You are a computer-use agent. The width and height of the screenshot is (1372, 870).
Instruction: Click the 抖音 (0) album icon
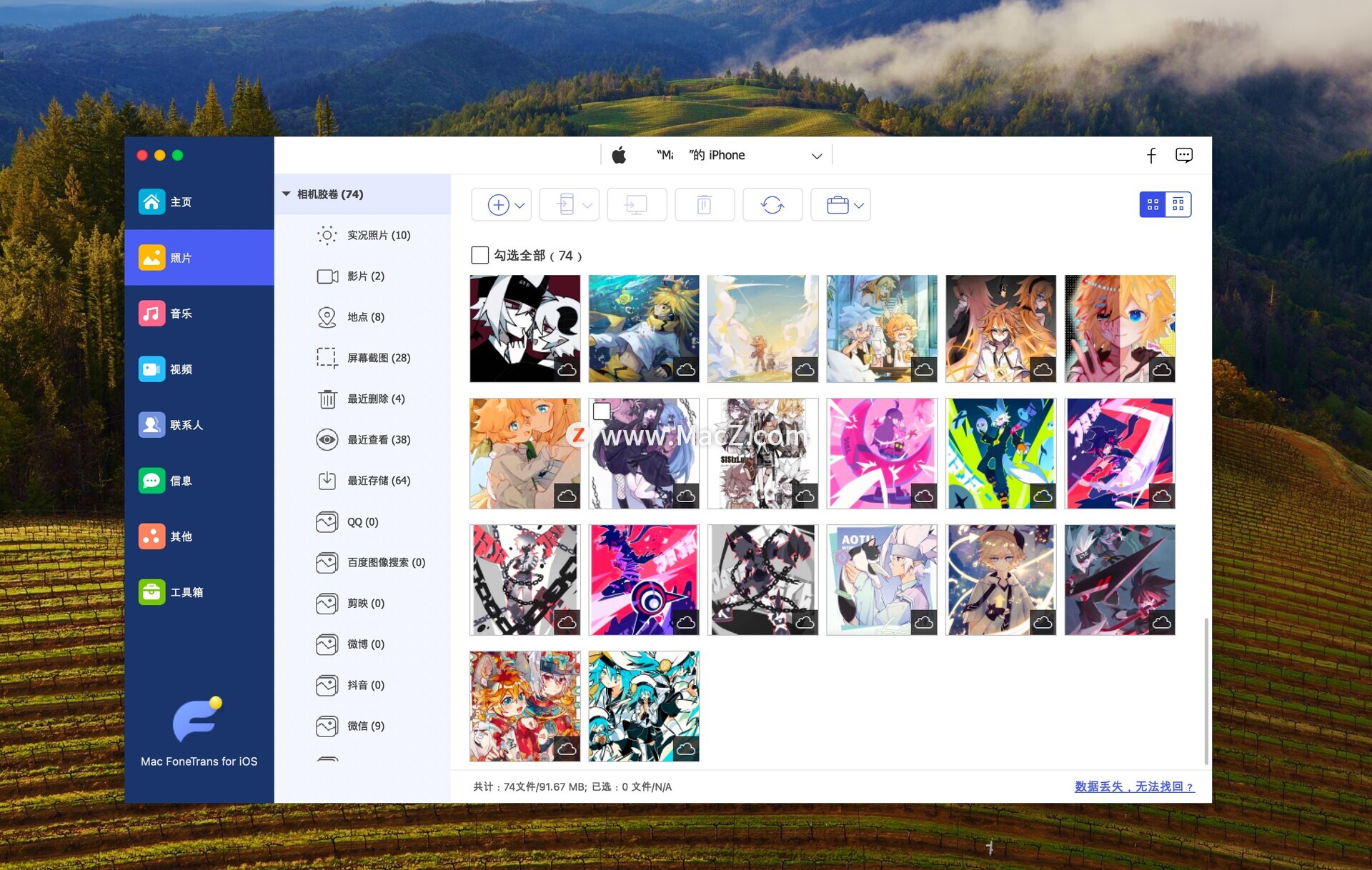pyautogui.click(x=327, y=685)
